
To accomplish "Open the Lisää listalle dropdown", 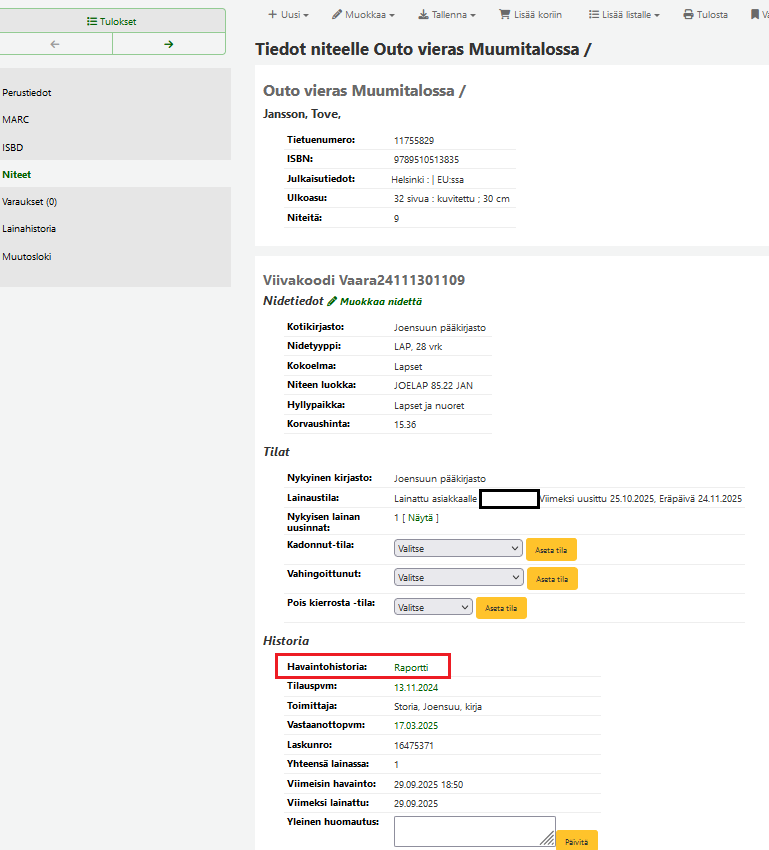I will pyautogui.click(x=624, y=15).
